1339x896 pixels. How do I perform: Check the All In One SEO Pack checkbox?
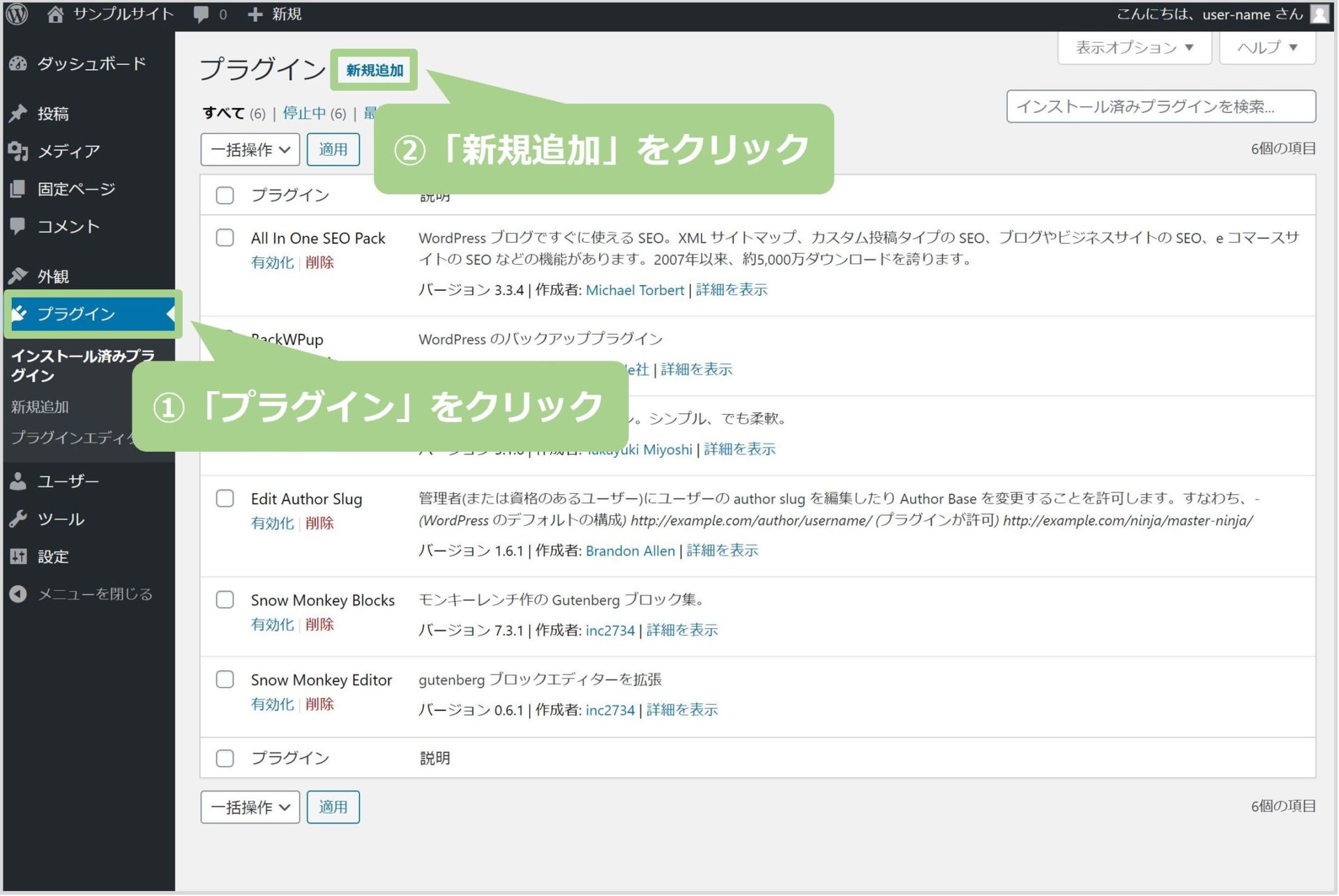[225, 238]
